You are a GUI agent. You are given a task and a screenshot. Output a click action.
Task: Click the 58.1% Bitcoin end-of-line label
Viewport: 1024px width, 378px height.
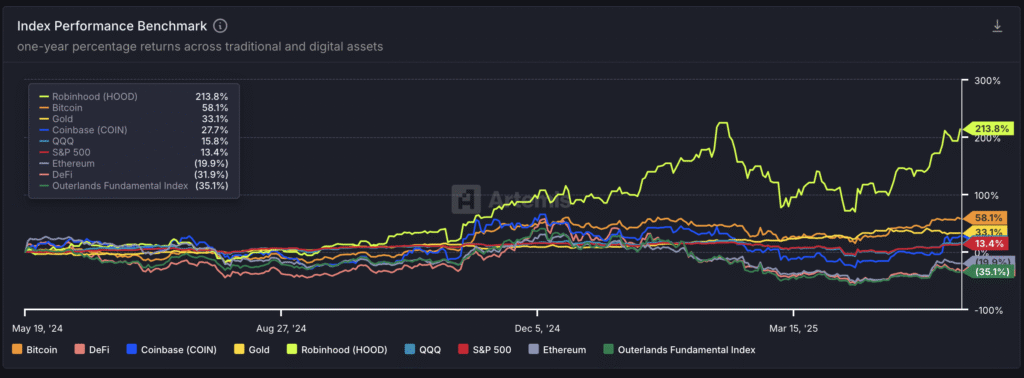(x=986, y=217)
